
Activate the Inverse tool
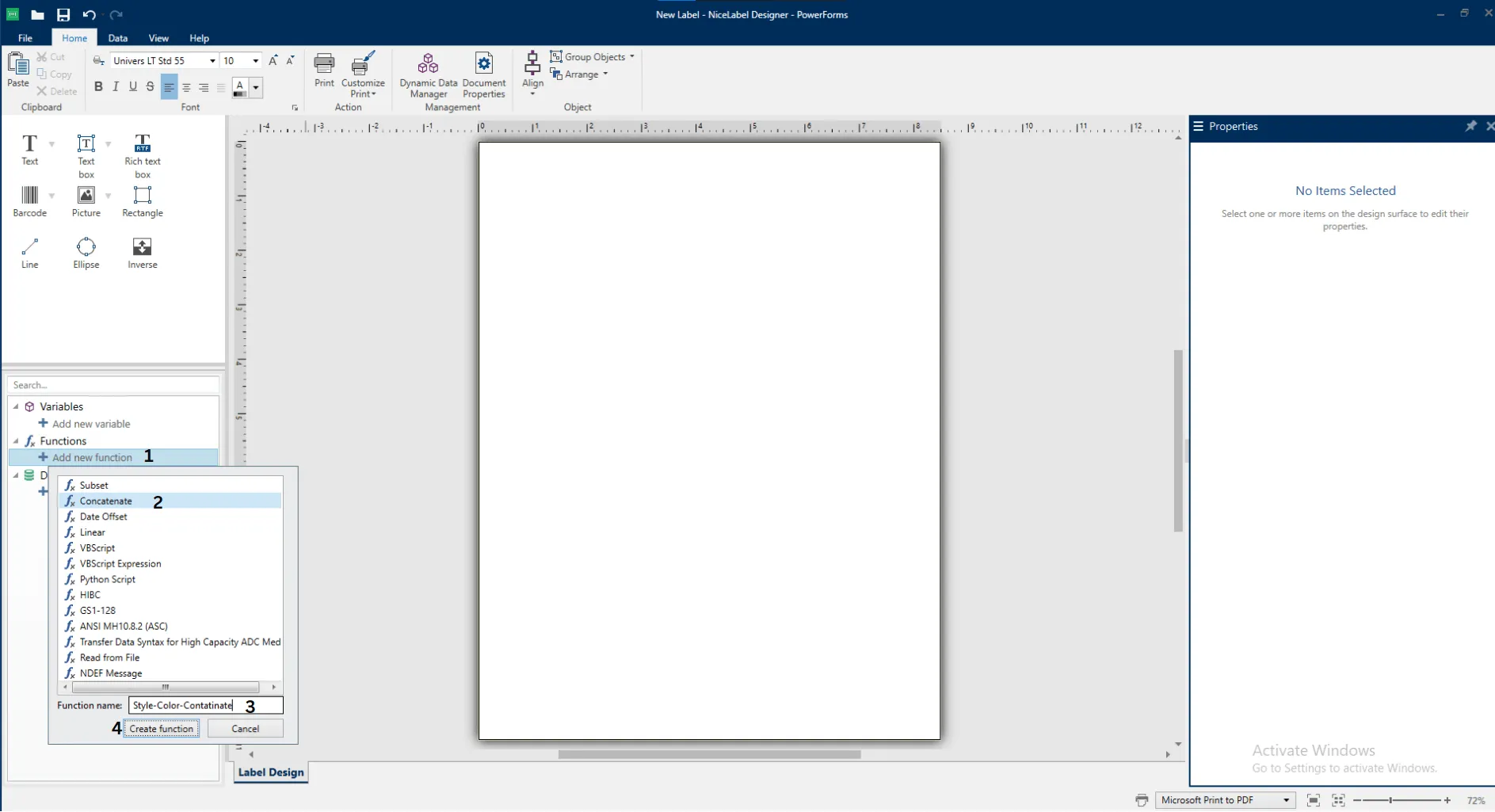(142, 252)
